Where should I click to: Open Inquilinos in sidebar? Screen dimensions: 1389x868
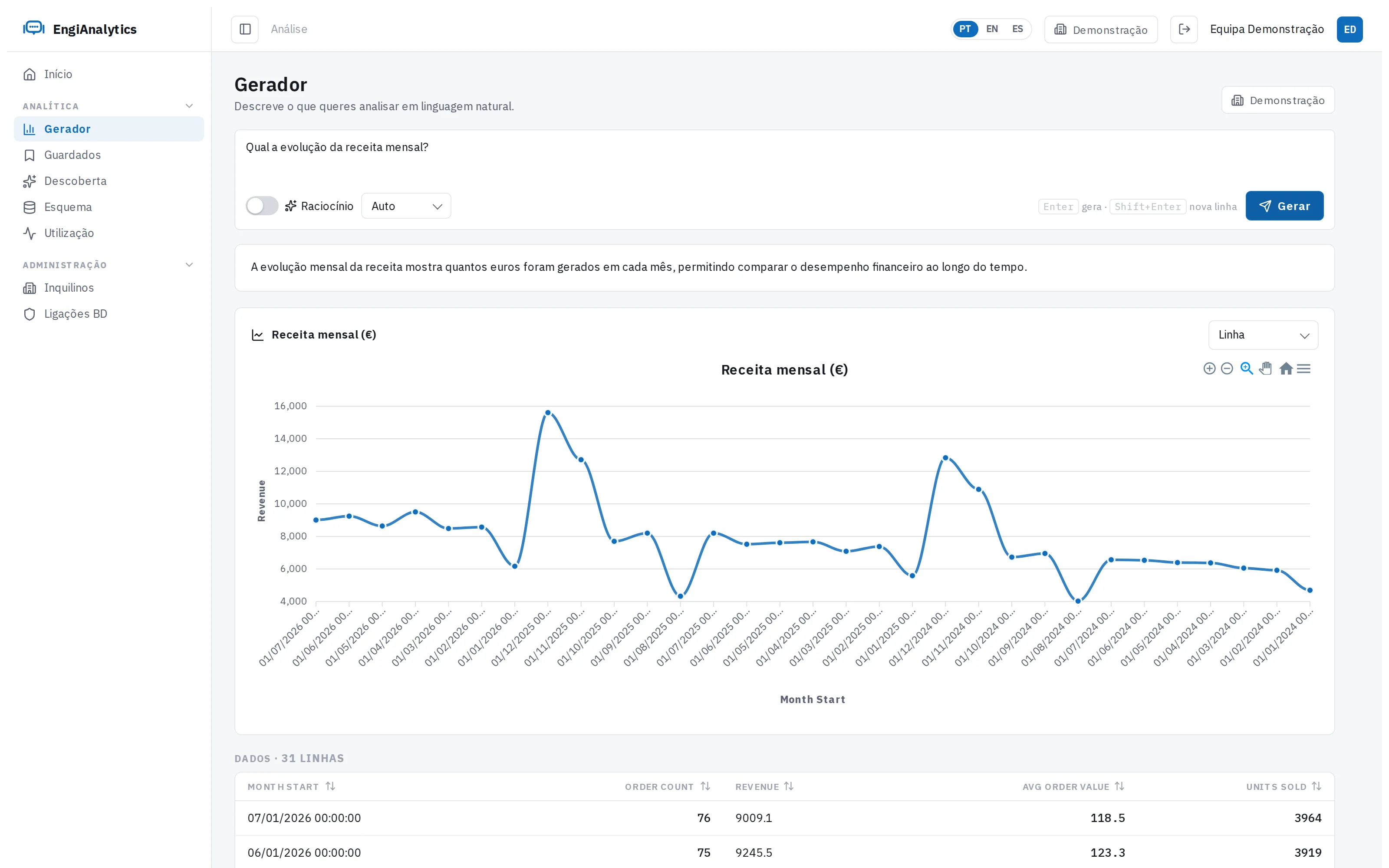click(x=109, y=288)
